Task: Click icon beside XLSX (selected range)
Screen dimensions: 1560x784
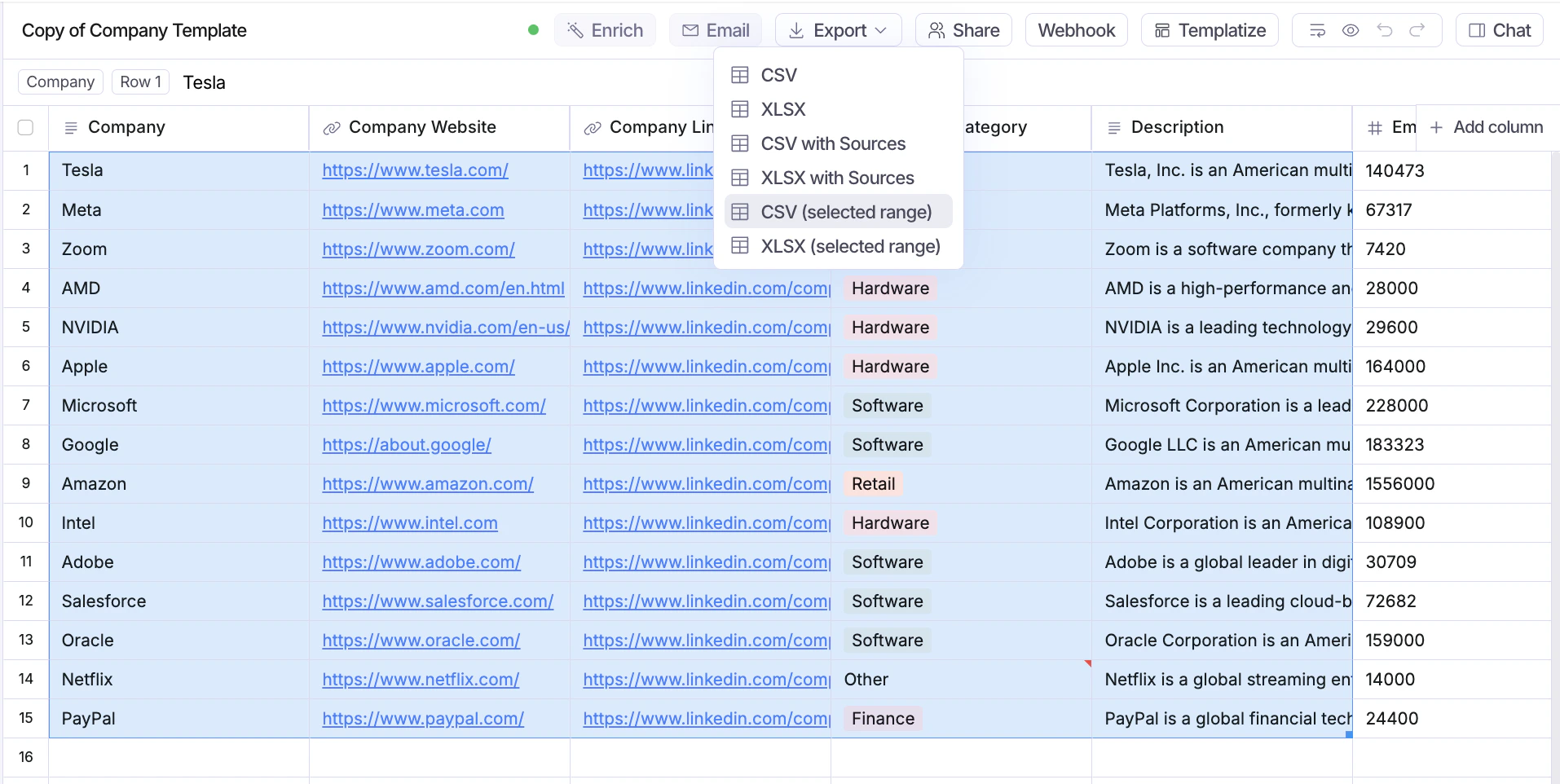Action: tap(740, 246)
